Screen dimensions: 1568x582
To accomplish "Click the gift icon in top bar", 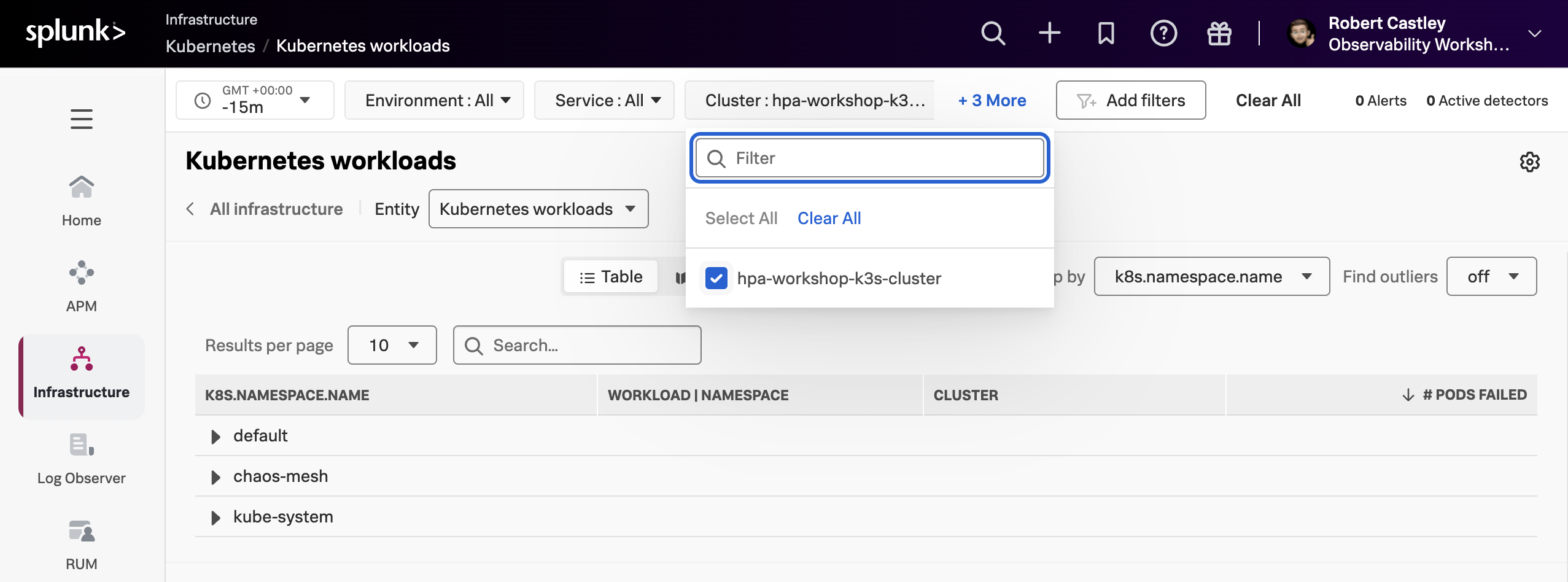I will 1219,33.
